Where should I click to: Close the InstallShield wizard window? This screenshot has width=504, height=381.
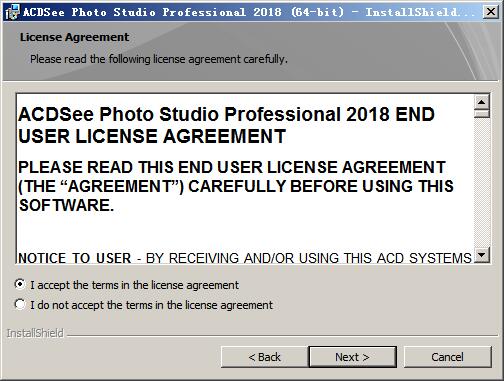491,12
